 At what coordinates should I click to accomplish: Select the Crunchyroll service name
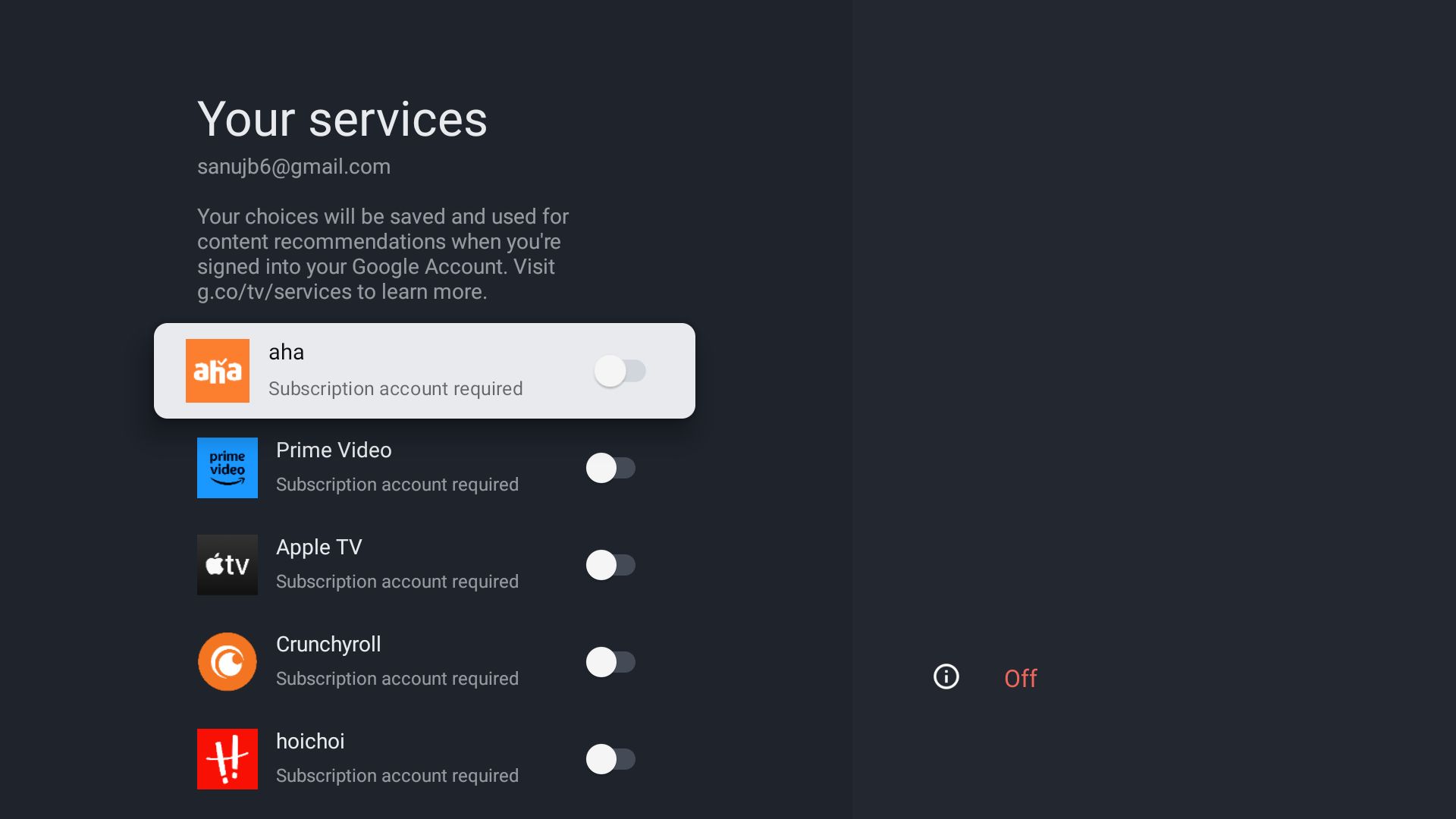click(328, 645)
